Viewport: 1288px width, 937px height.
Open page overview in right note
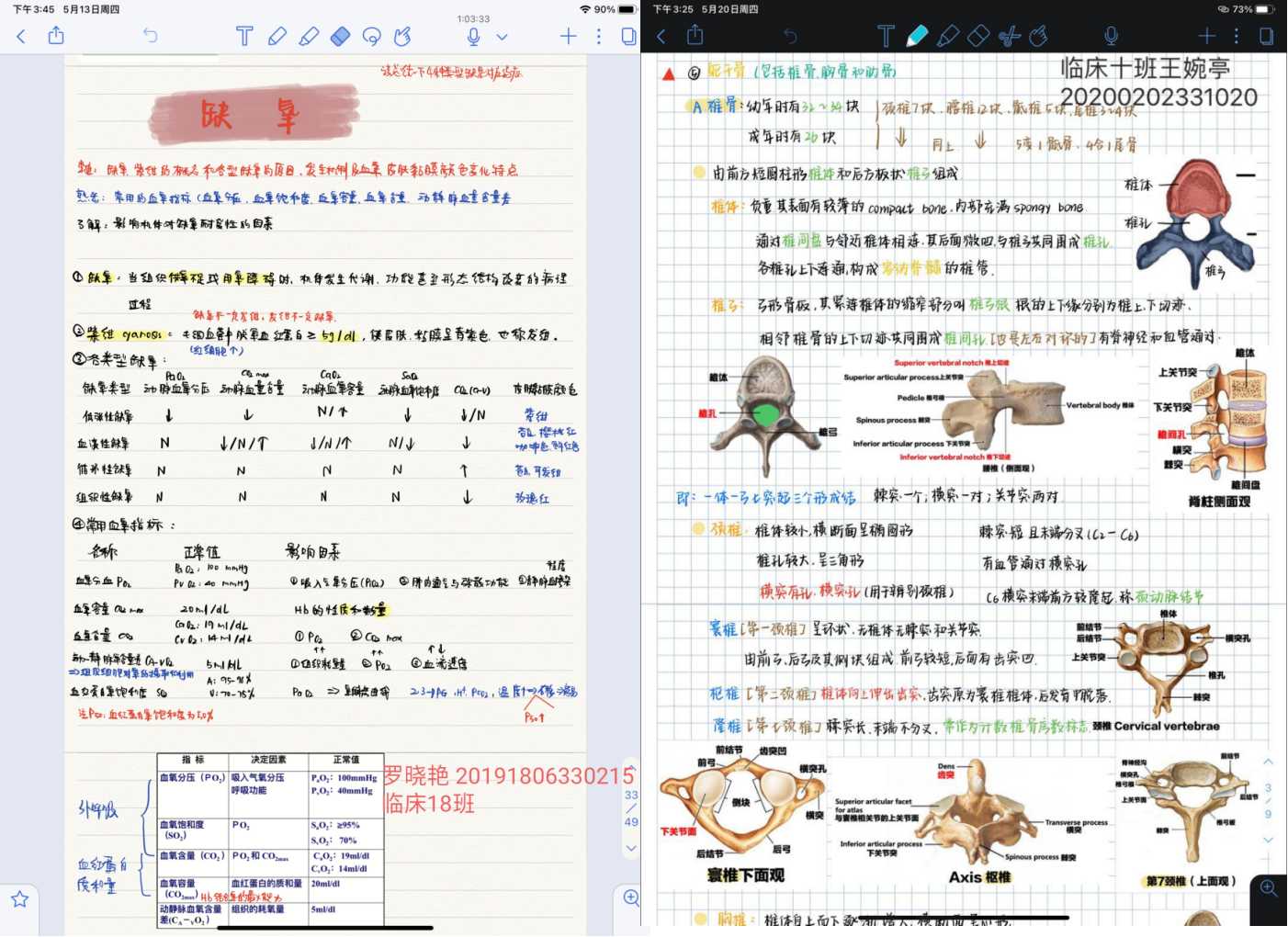click(x=1266, y=36)
